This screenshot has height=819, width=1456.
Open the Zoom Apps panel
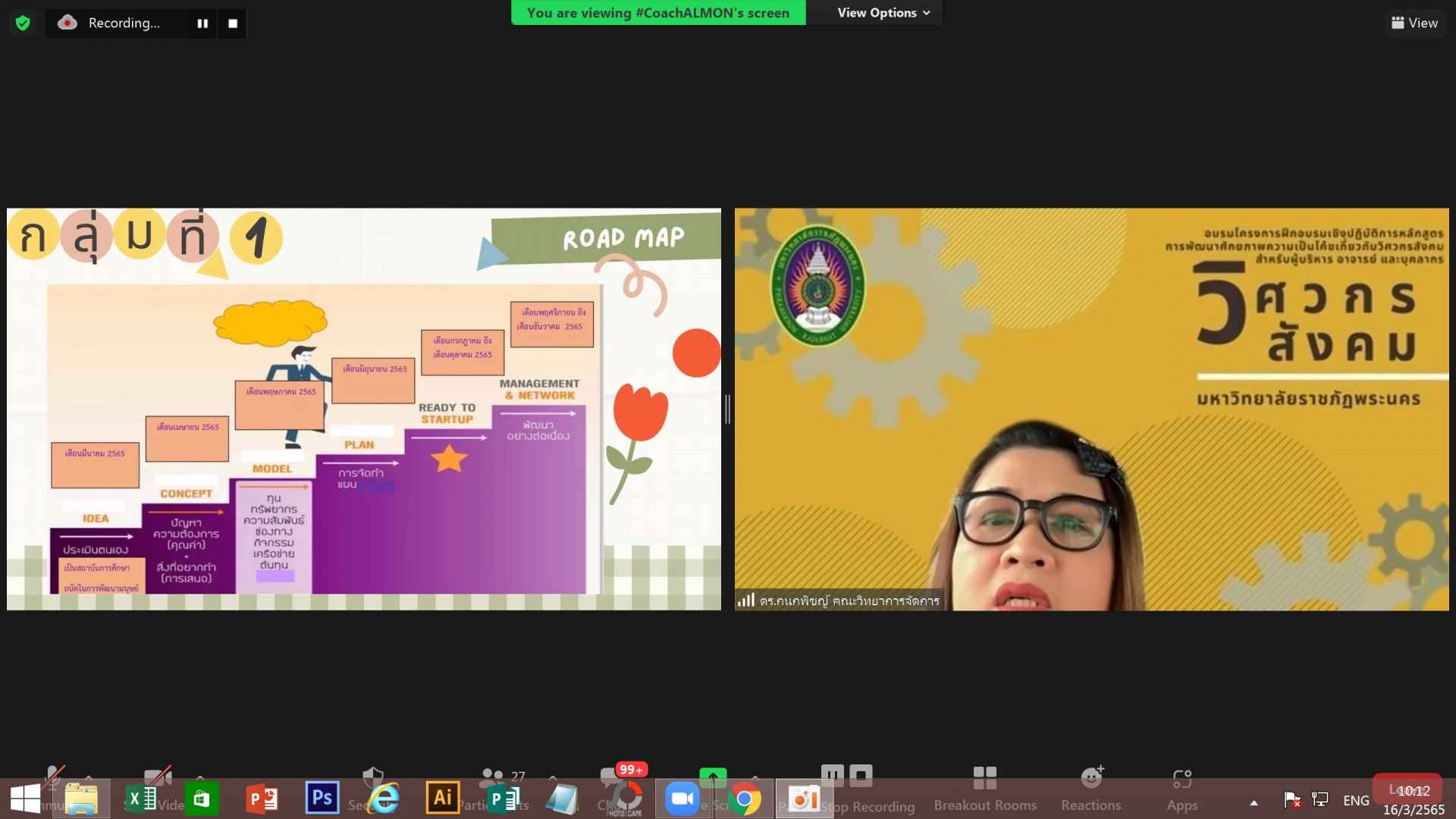click(1182, 789)
